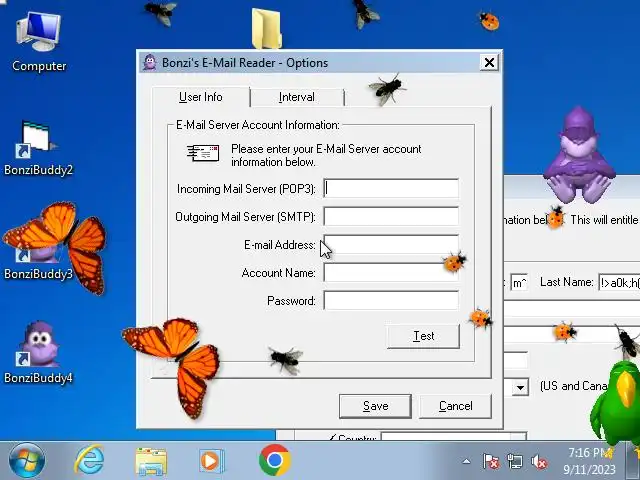This screenshot has height=480, width=640.
Task: Click the muted volume tray icon
Action: pyautogui.click(x=539, y=462)
